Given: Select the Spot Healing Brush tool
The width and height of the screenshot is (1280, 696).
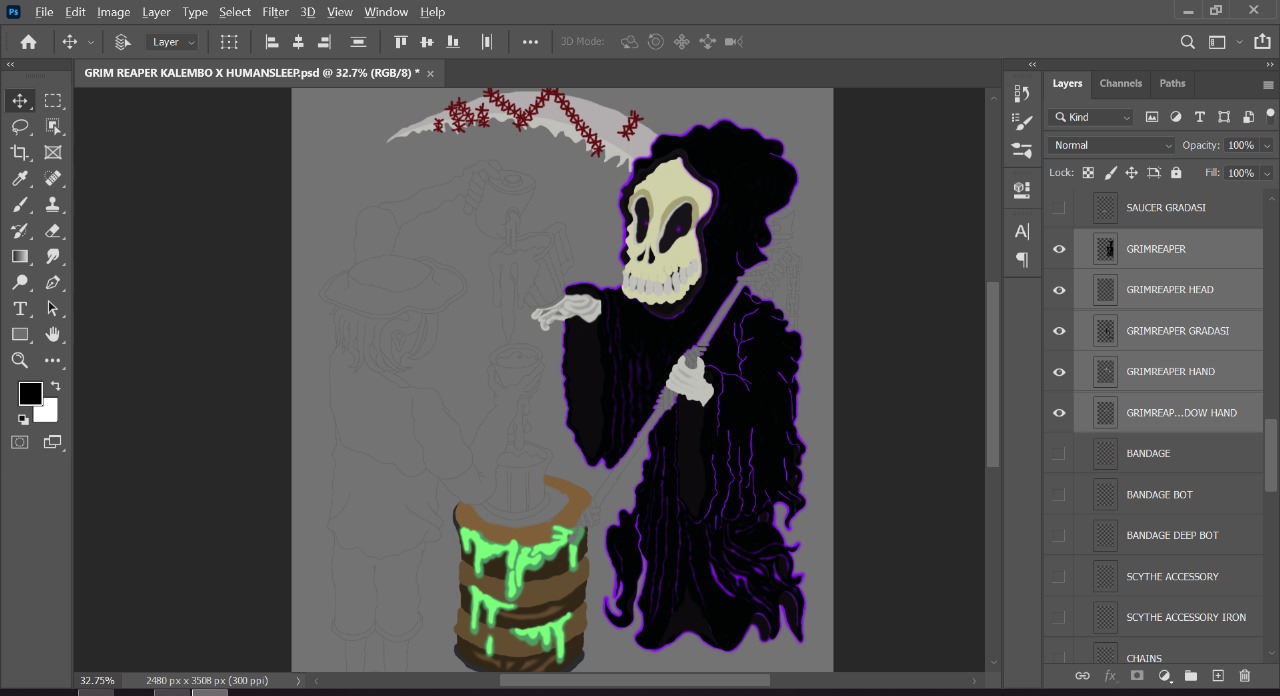Looking at the screenshot, I should (x=53, y=179).
